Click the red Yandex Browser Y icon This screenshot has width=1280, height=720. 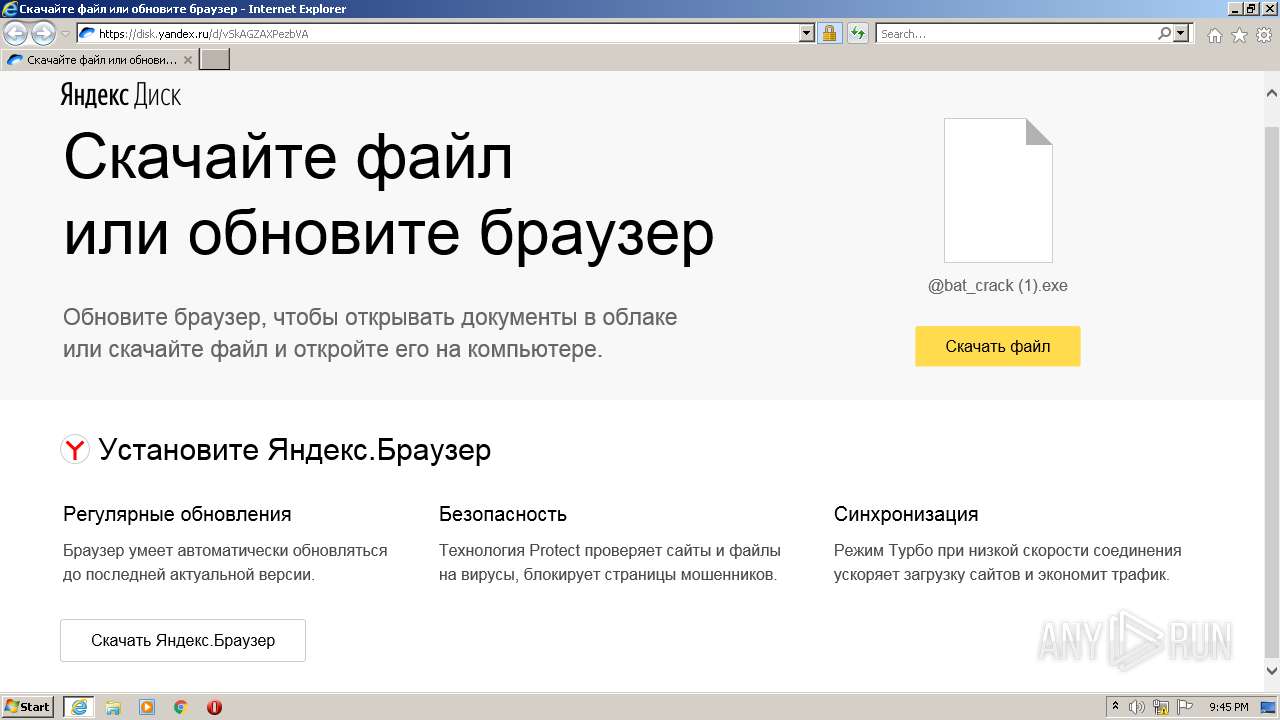[x=75, y=450]
